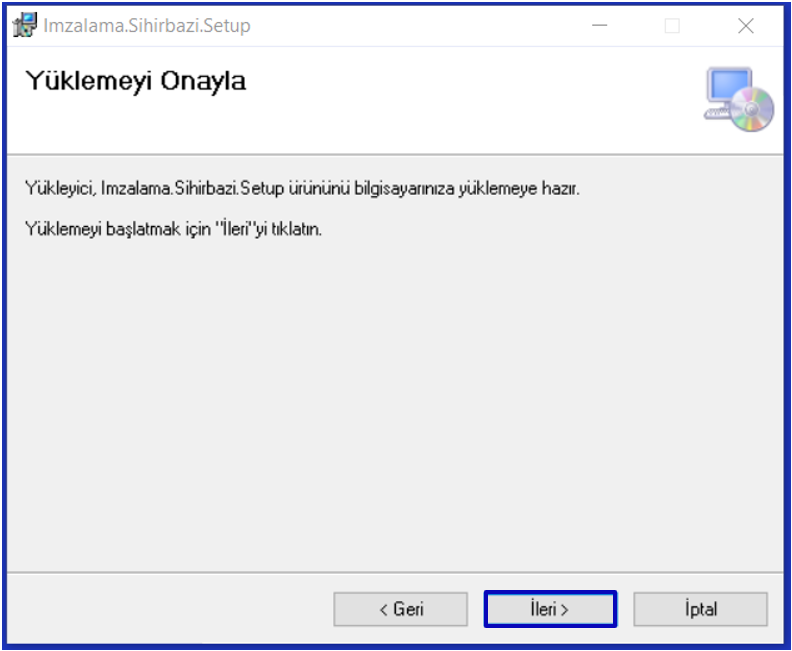Go back with the Geri button
The height and width of the screenshot is (651, 792).
[400, 609]
